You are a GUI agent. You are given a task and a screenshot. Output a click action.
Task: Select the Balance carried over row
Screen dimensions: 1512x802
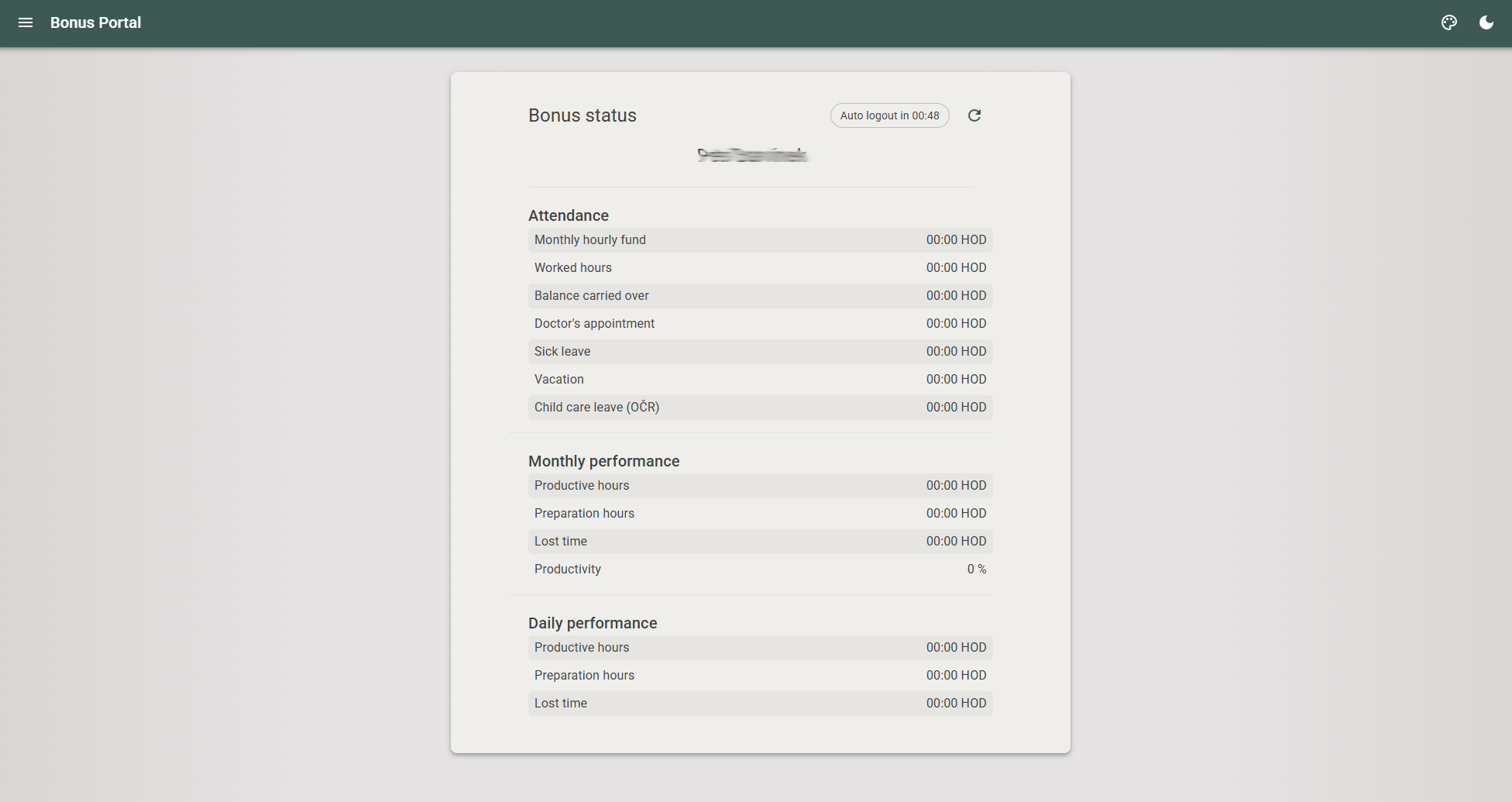[760, 296]
